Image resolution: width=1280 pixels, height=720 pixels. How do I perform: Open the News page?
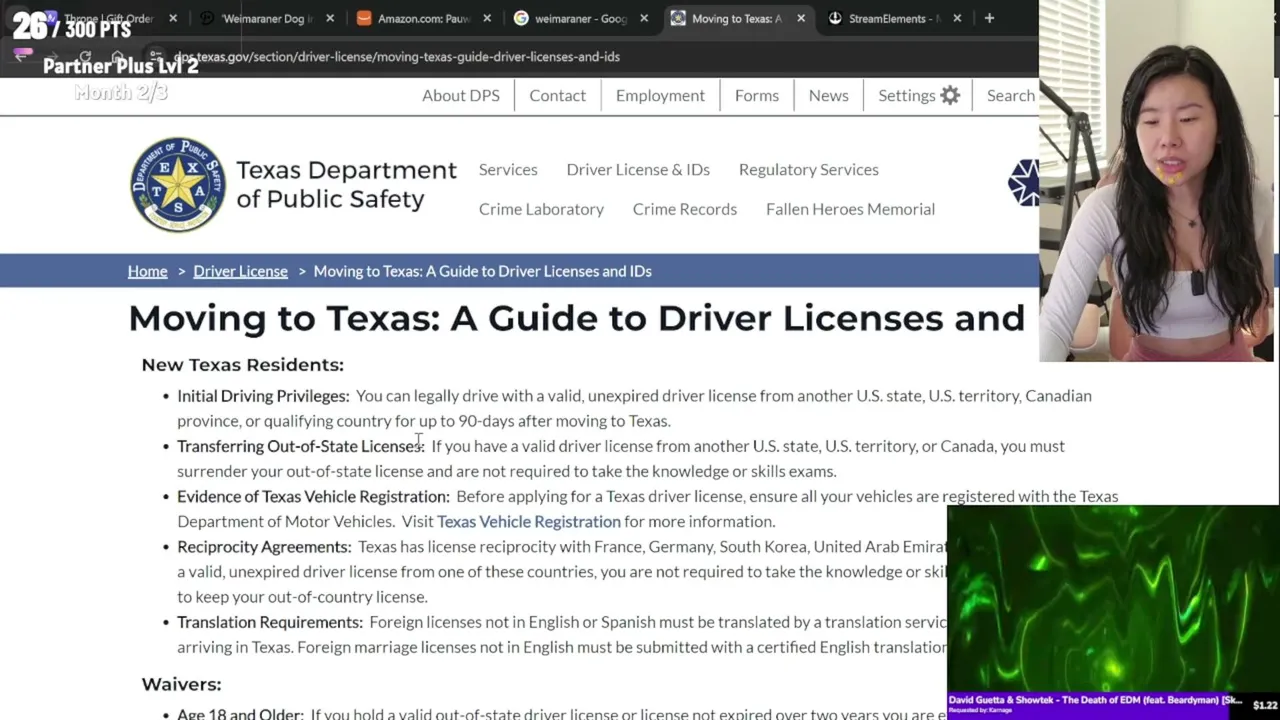[828, 95]
